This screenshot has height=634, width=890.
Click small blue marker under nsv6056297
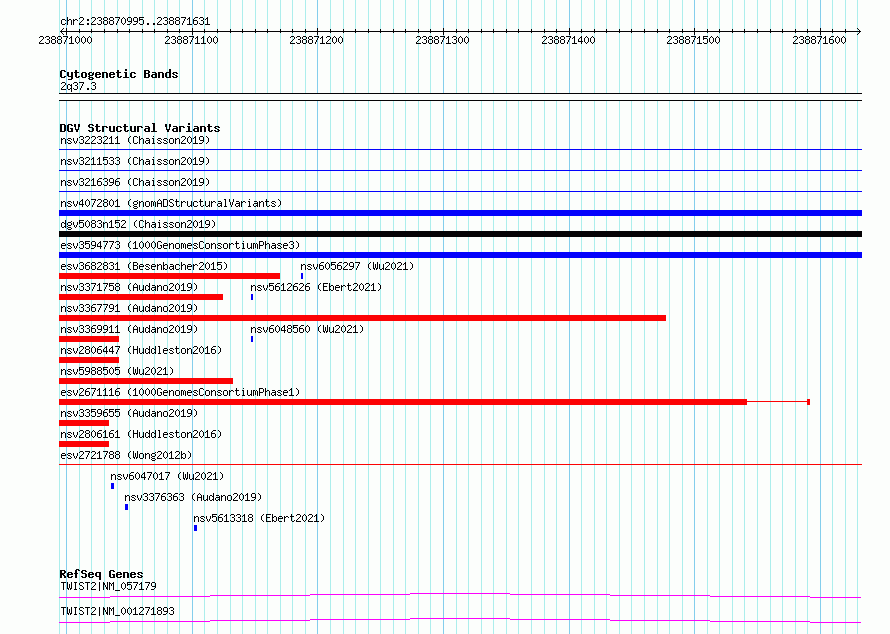(x=302, y=276)
